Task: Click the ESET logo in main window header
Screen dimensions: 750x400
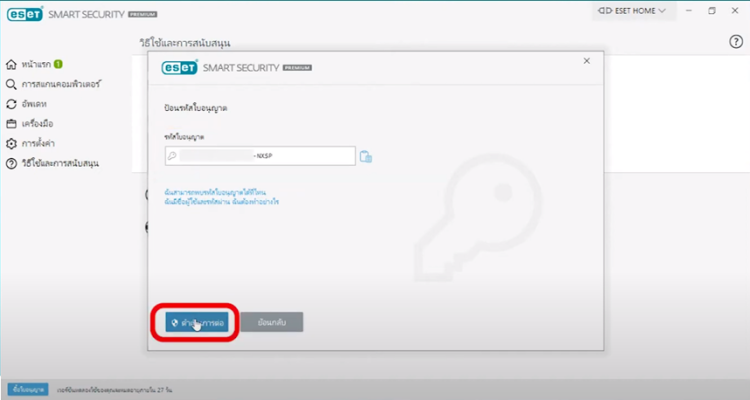Action: coord(25,14)
